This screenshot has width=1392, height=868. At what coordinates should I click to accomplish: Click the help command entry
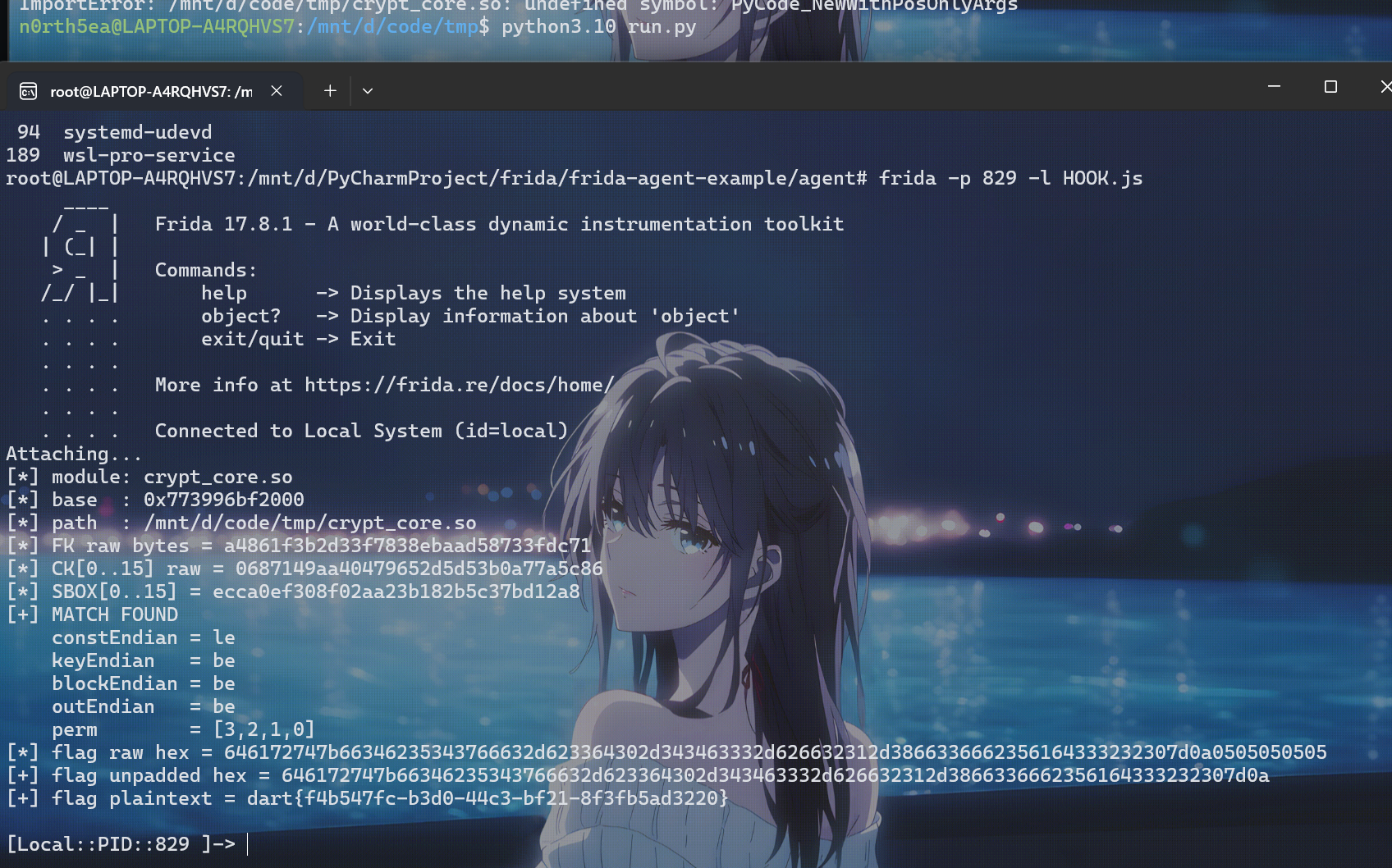click(224, 293)
